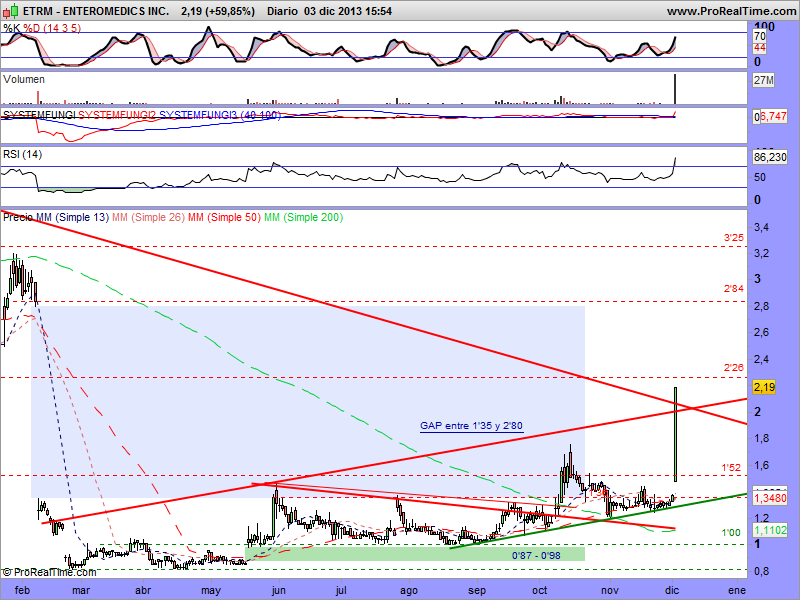Click the 86,230 RSI value tag

pos(770,157)
